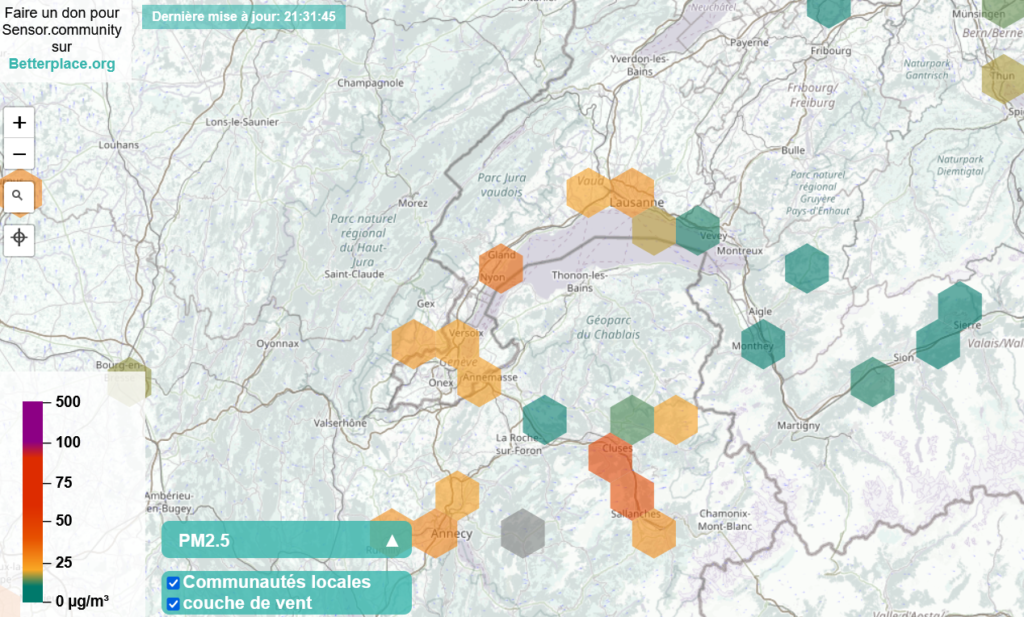This screenshot has width=1024, height=617.
Task: Select the gray hexagon east of Annecy
Action: (522, 531)
